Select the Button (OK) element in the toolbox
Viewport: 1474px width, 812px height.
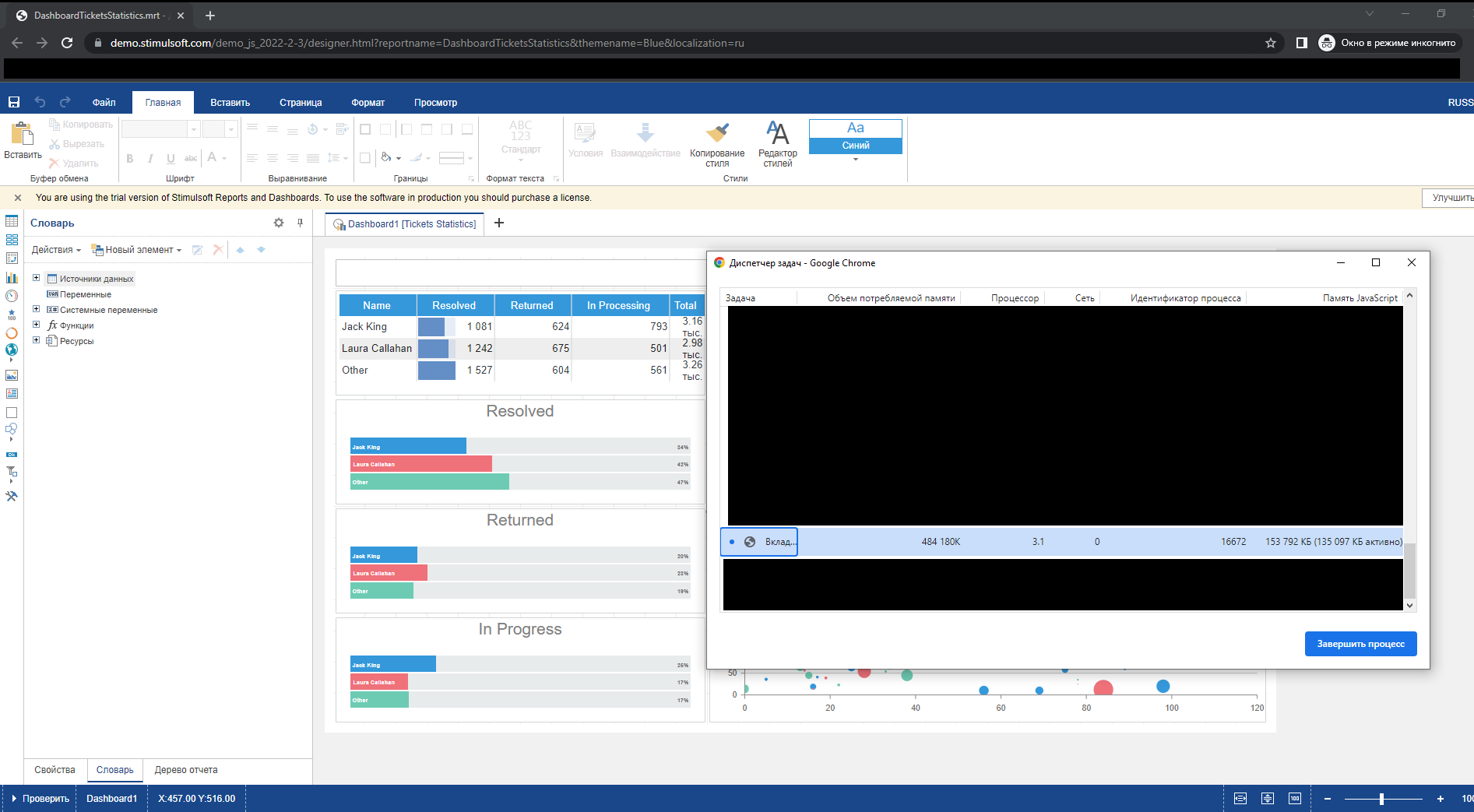(x=12, y=455)
